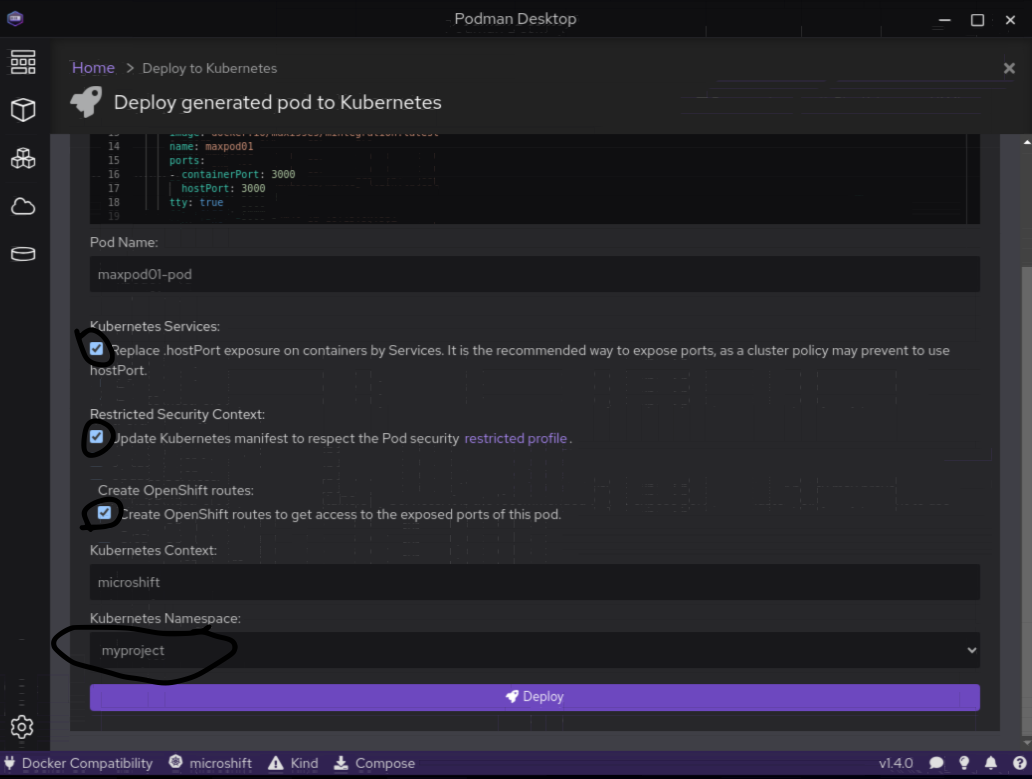Click the microshift context in status bar

point(211,763)
